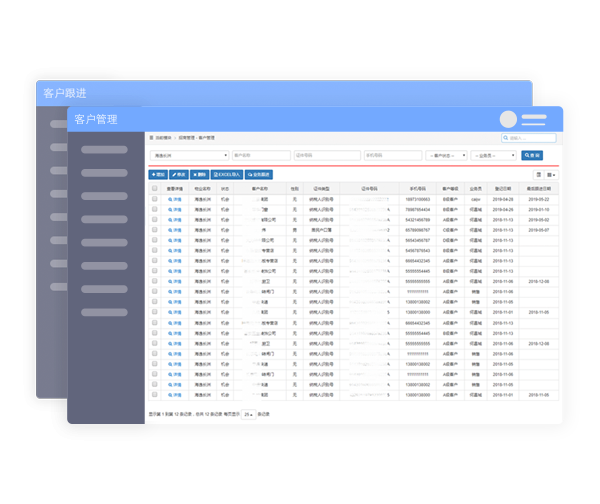600x504 pixels.
Task: Click the blue 增加 add button
Action: [158, 174]
